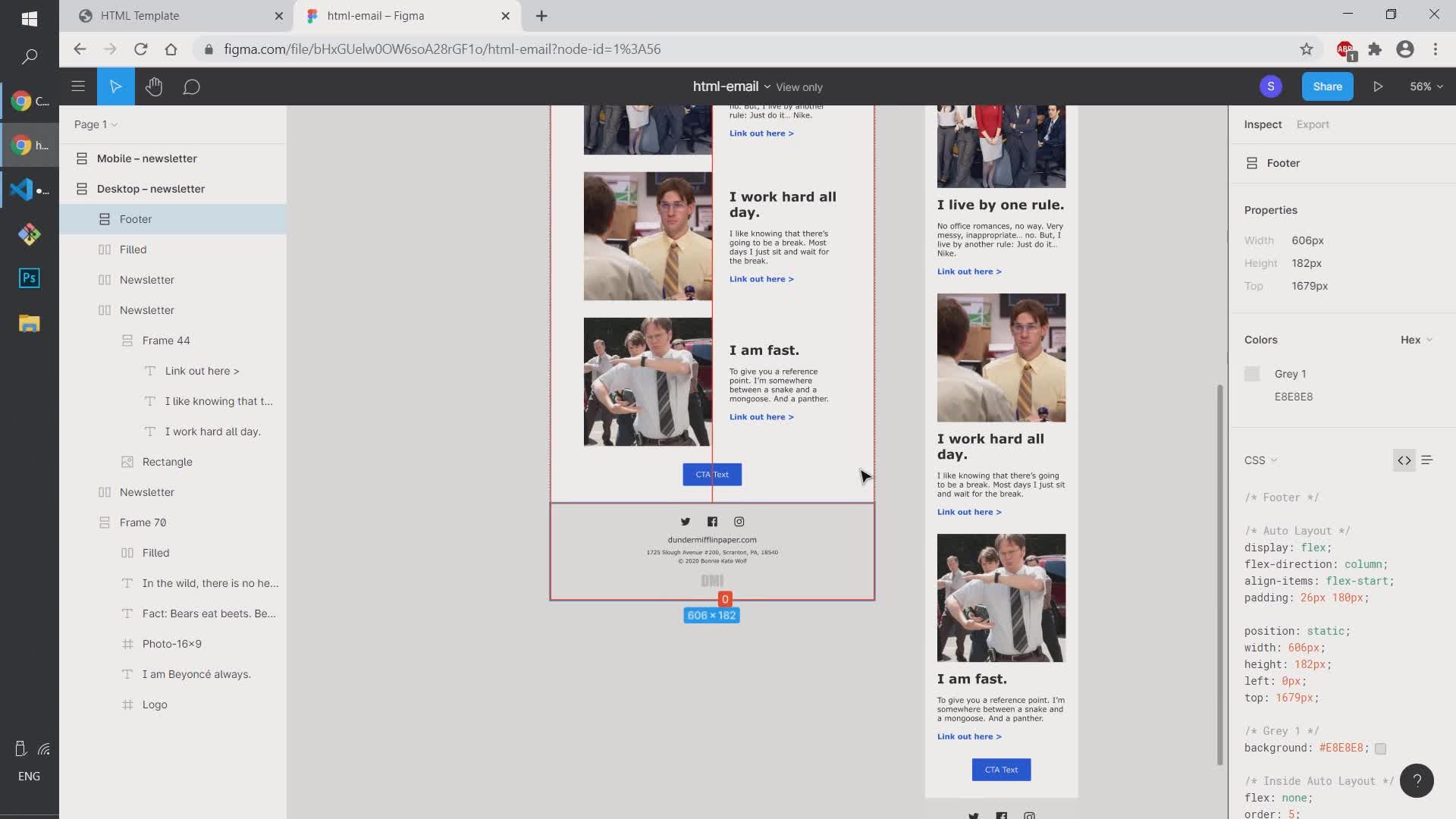1456x819 pixels.
Task: Select Desktop – newsletter layer
Action: coord(173,189)
